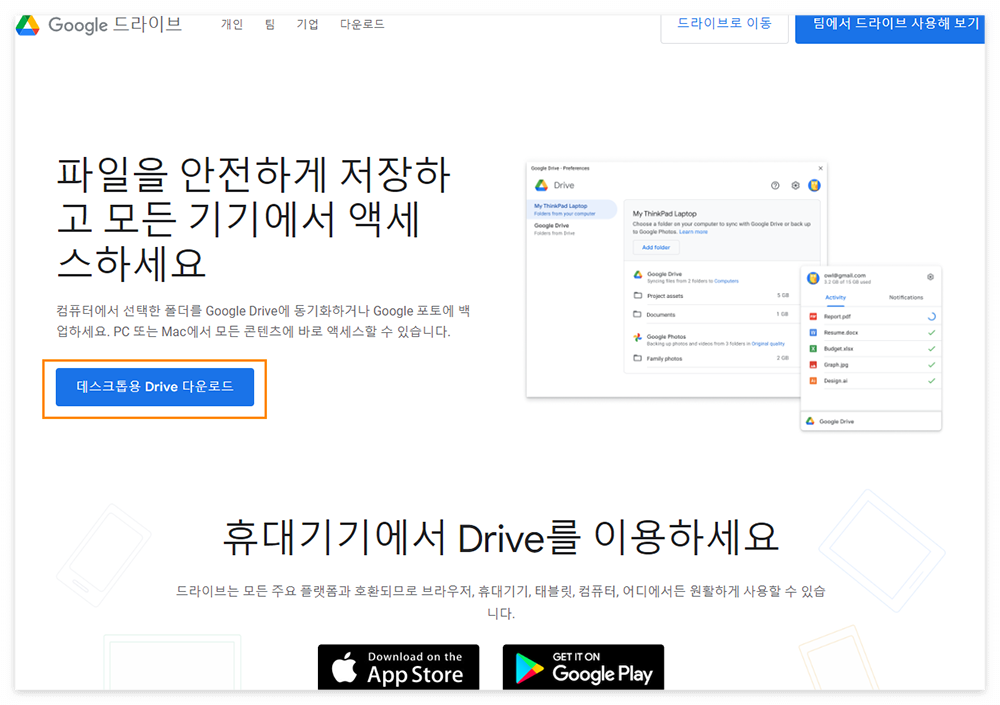Tap the Get it on Google Play badge
This screenshot has height=705, width=1000.
point(583,667)
